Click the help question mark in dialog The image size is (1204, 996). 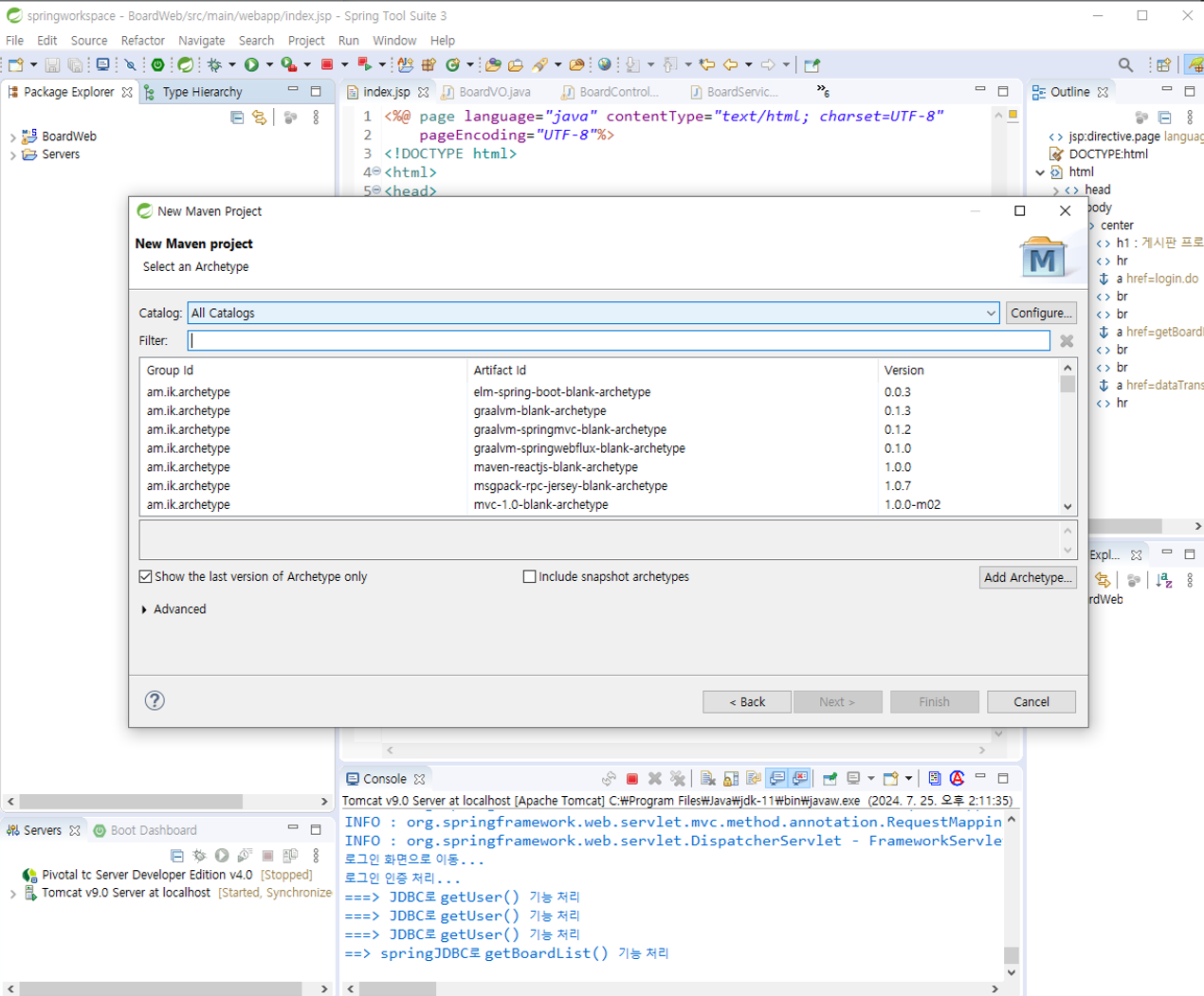point(155,700)
